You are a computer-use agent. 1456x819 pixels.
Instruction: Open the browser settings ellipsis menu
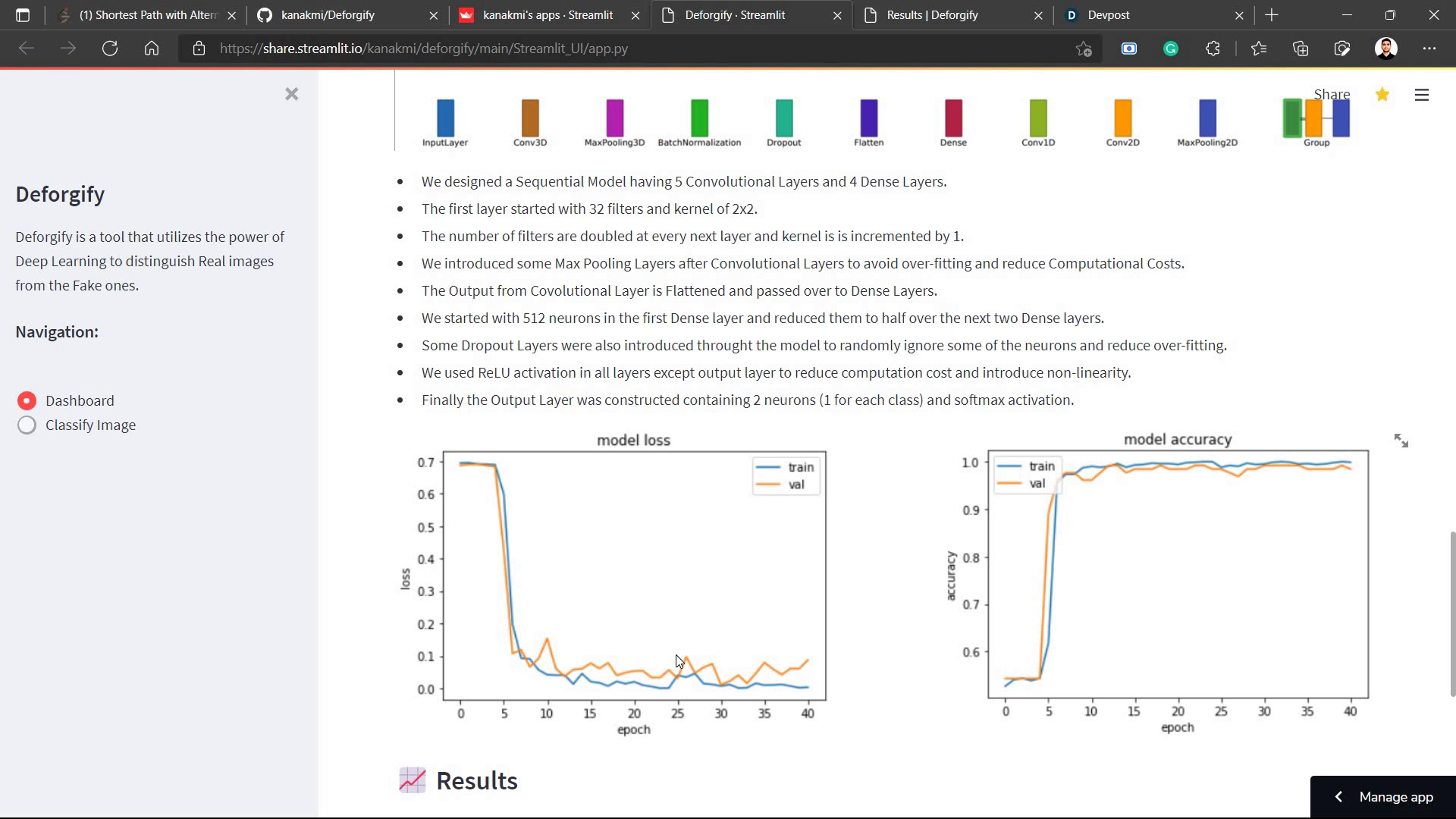coord(1429,49)
